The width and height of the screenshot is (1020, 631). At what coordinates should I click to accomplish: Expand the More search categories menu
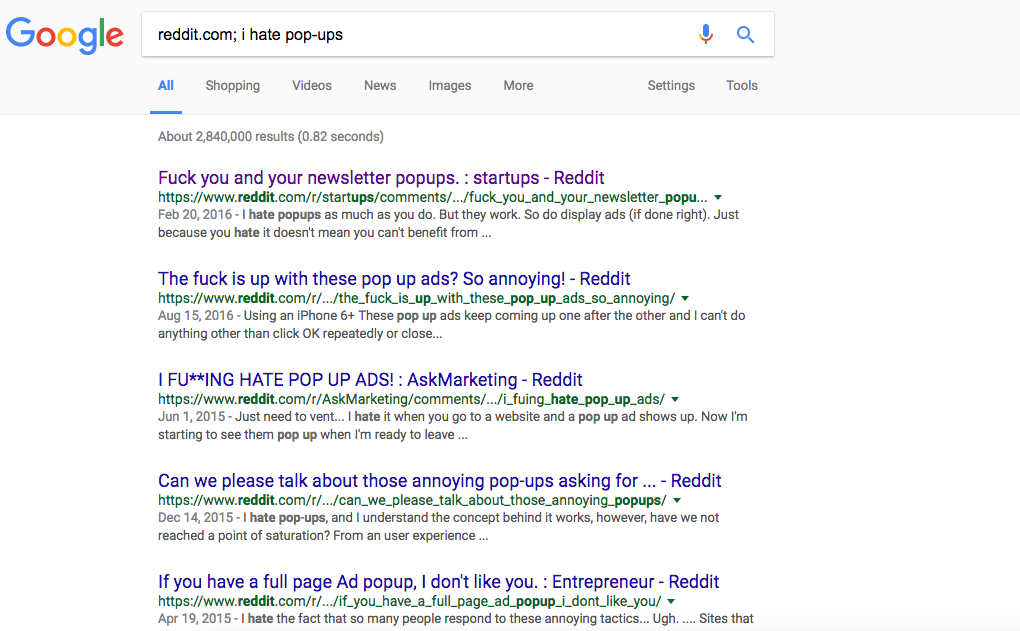point(518,86)
